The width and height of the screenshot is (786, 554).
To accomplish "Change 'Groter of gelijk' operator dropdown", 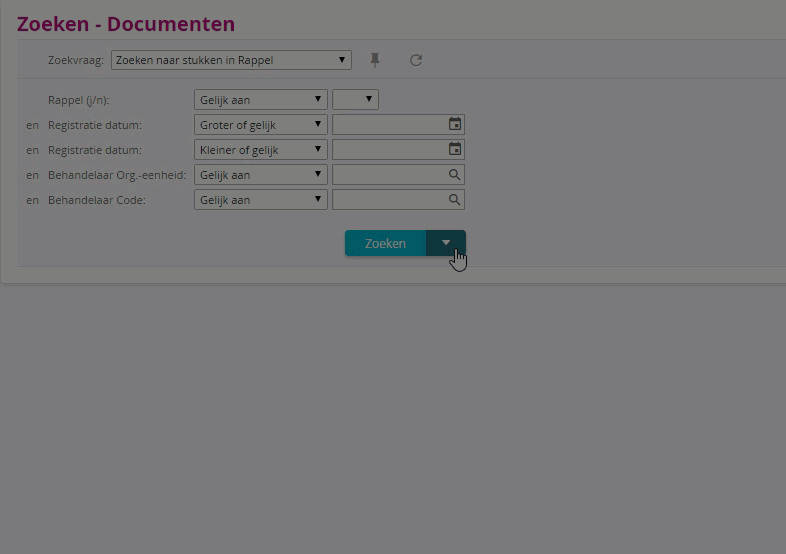I will (x=261, y=125).
